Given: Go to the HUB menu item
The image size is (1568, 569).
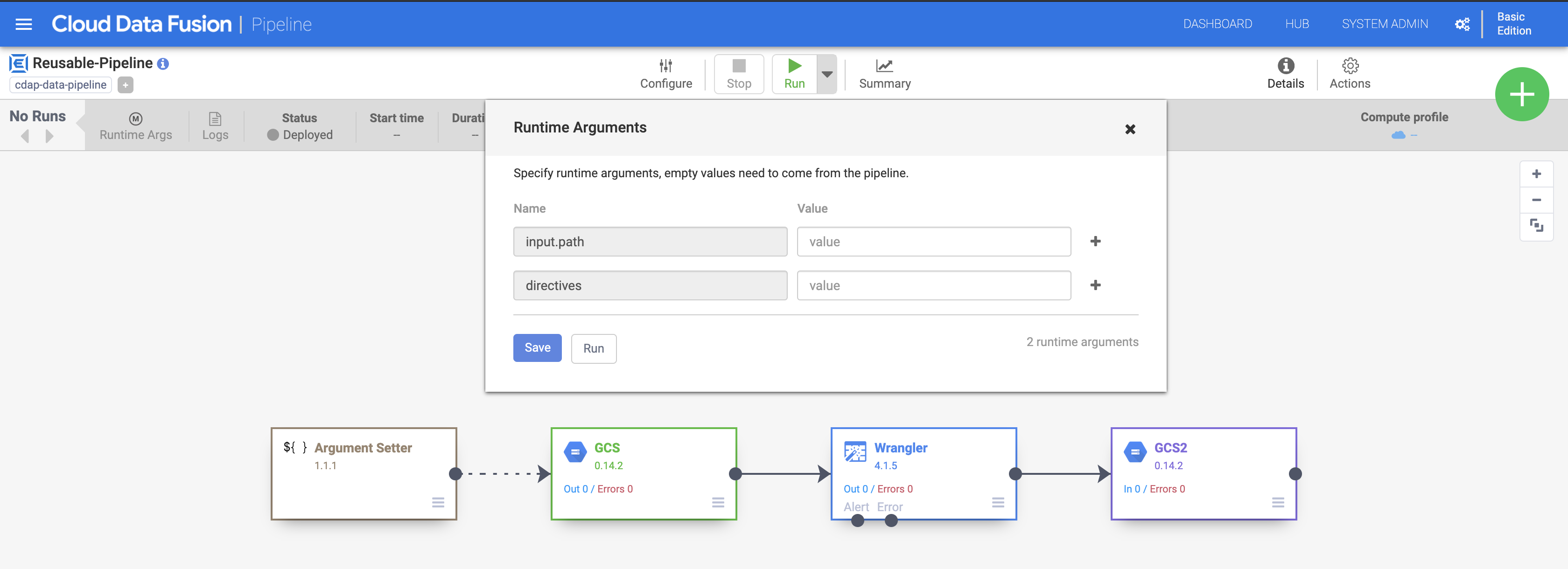Looking at the screenshot, I should tap(1296, 24).
